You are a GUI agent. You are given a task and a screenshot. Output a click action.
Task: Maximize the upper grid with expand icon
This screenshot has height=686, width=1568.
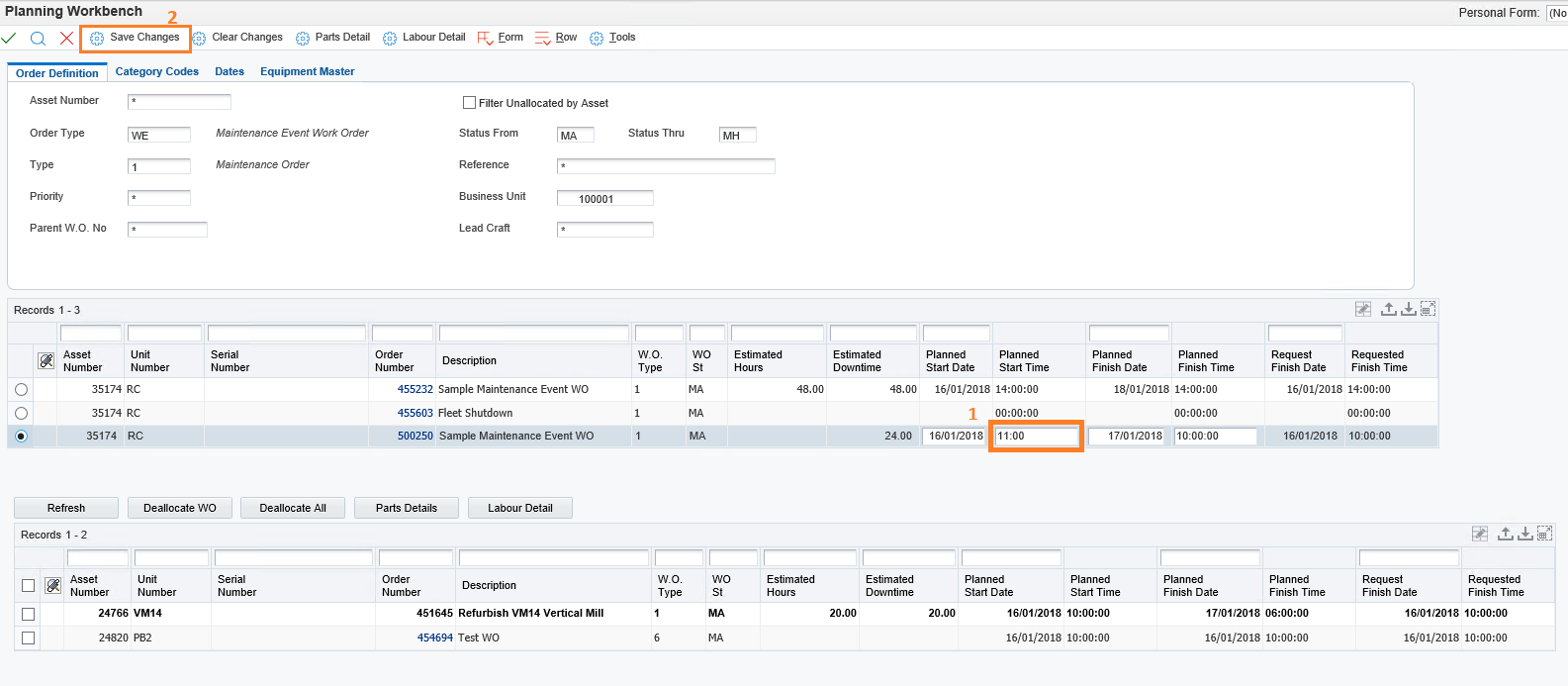click(1428, 310)
